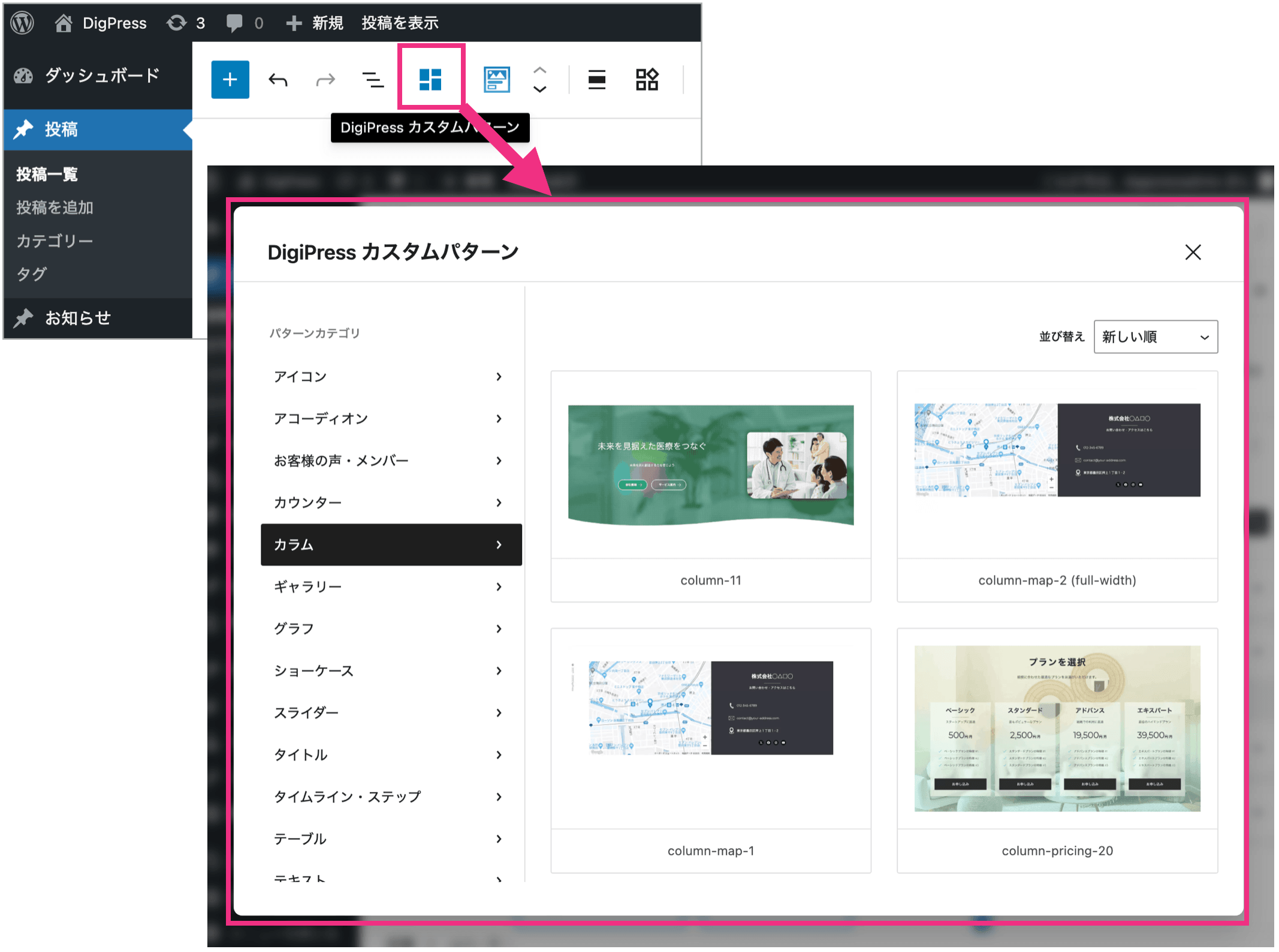Click the image block icon in toolbar
Image resolution: width=1279 pixels, height=952 pixels.
[496, 80]
